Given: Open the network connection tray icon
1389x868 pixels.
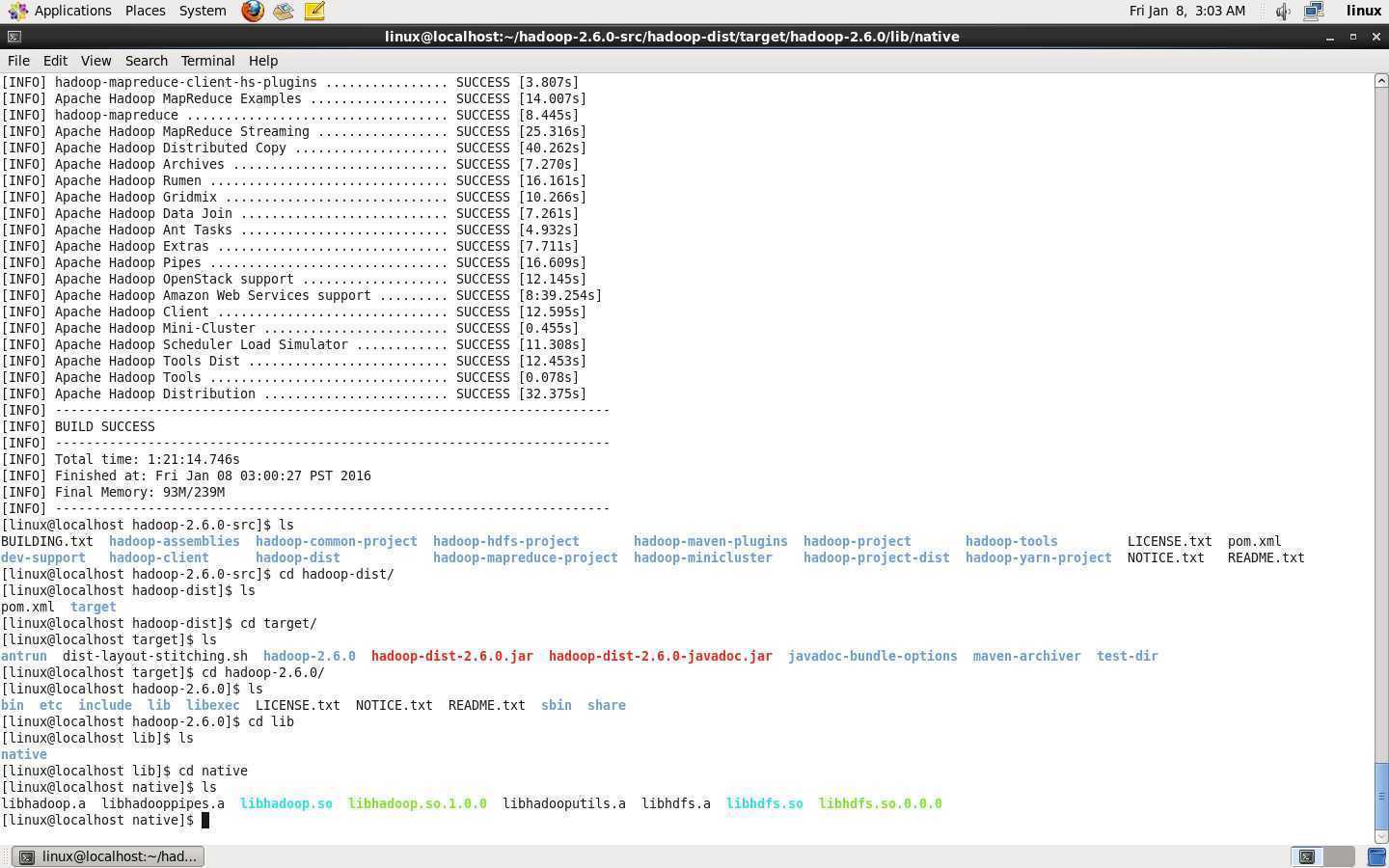Looking at the screenshot, I should pyautogui.click(x=1314, y=11).
